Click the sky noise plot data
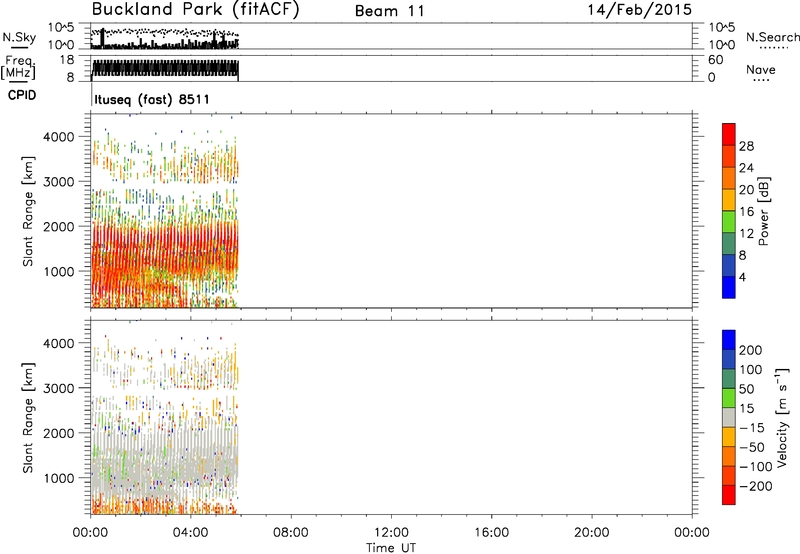The height and width of the screenshot is (554, 800). tap(165, 38)
